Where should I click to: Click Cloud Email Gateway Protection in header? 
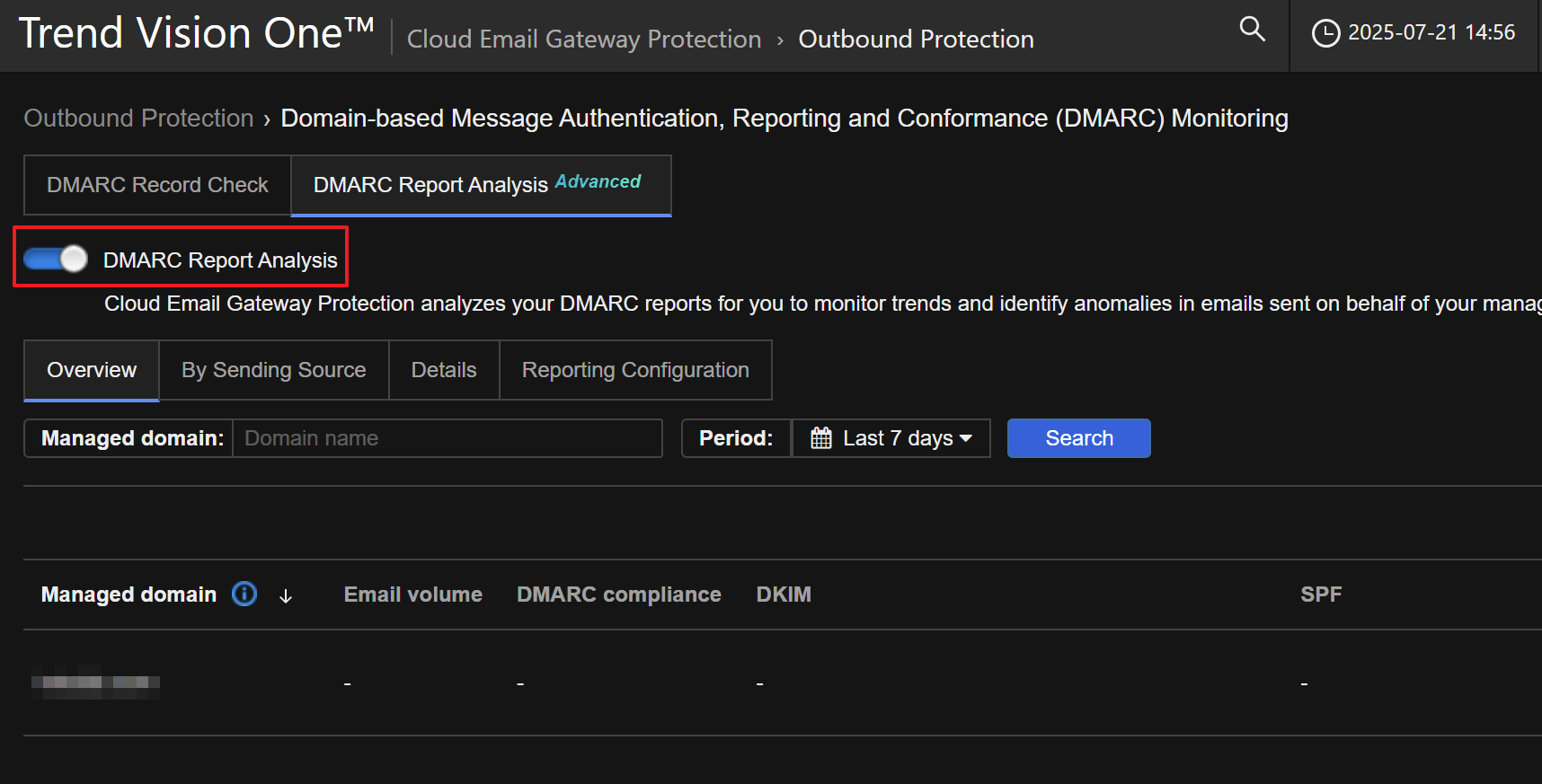[584, 40]
